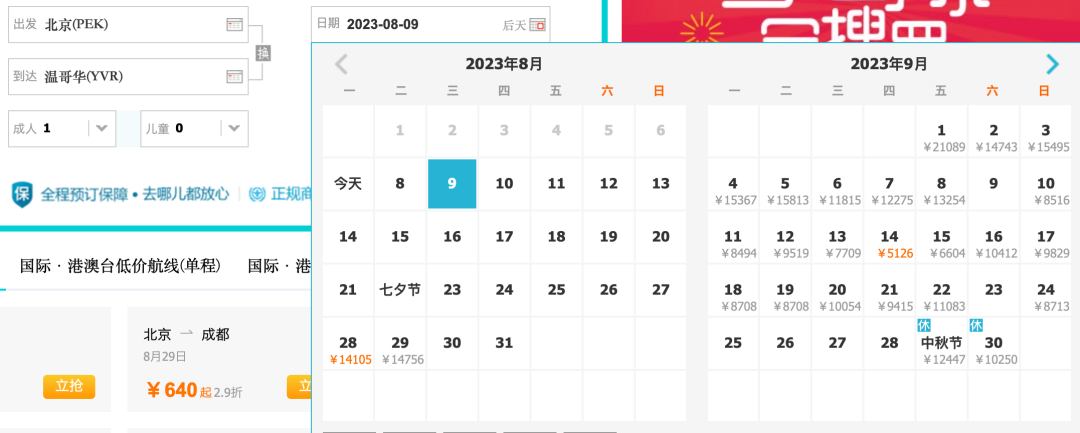Select September 15 priced ¥6604
This screenshot has width=1080, height=433.
(x=942, y=237)
